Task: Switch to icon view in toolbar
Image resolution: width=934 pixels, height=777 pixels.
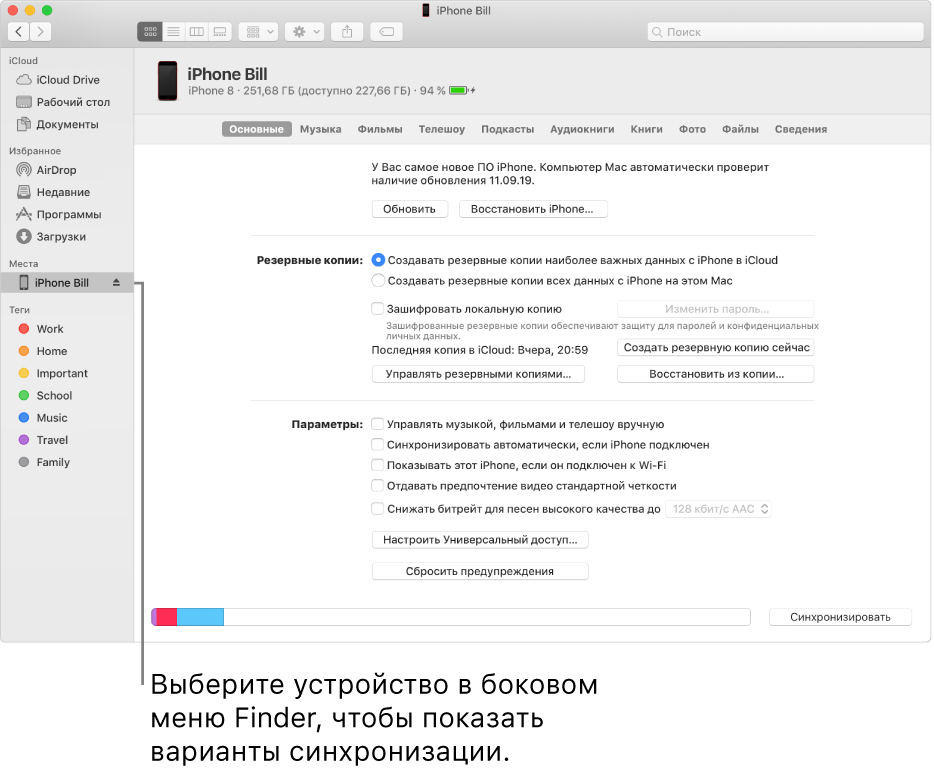Action: pos(150,32)
